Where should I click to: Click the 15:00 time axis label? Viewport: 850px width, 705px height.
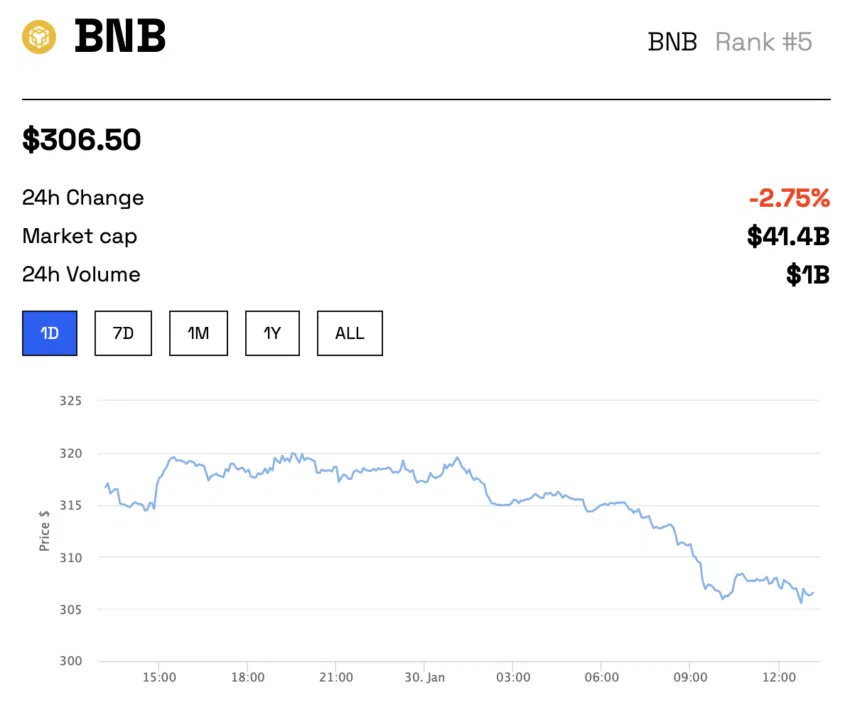click(x=159, y=677)
